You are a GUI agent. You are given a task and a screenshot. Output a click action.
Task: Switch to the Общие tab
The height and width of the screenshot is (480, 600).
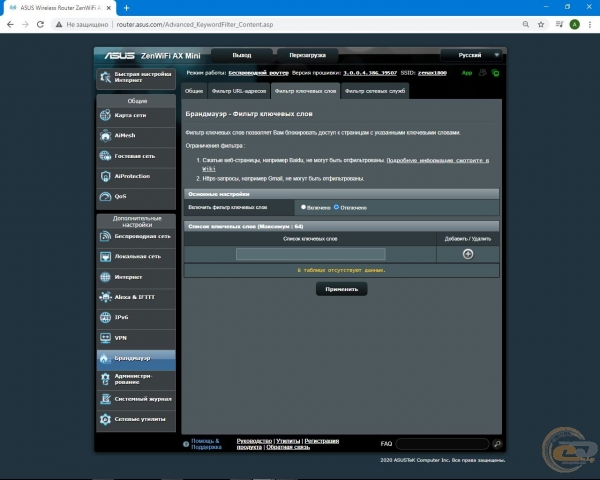[194, 91]
